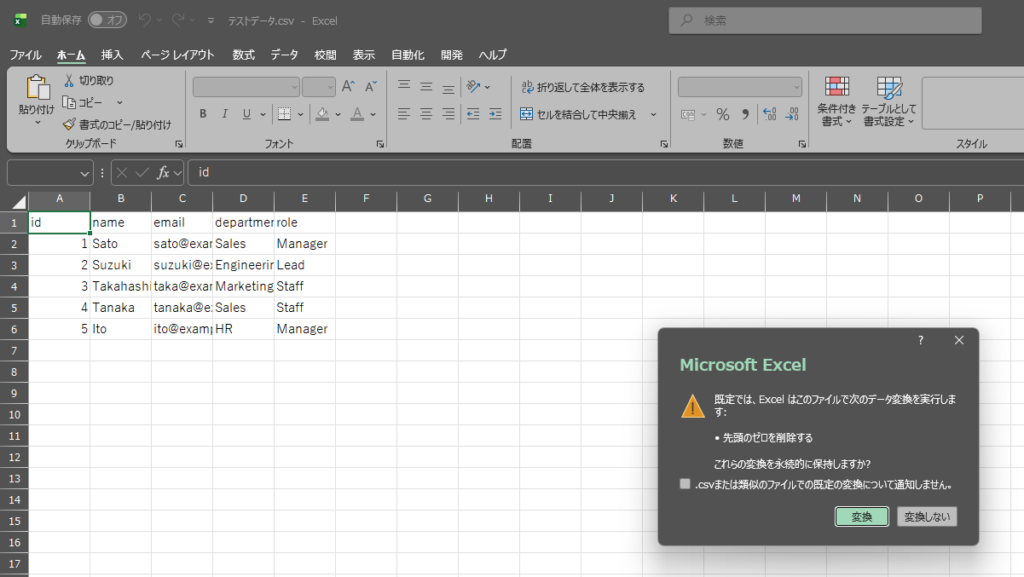Click the insert function fx icon
The height and width of the screenshot is (577, 1024).
point(163,172)
